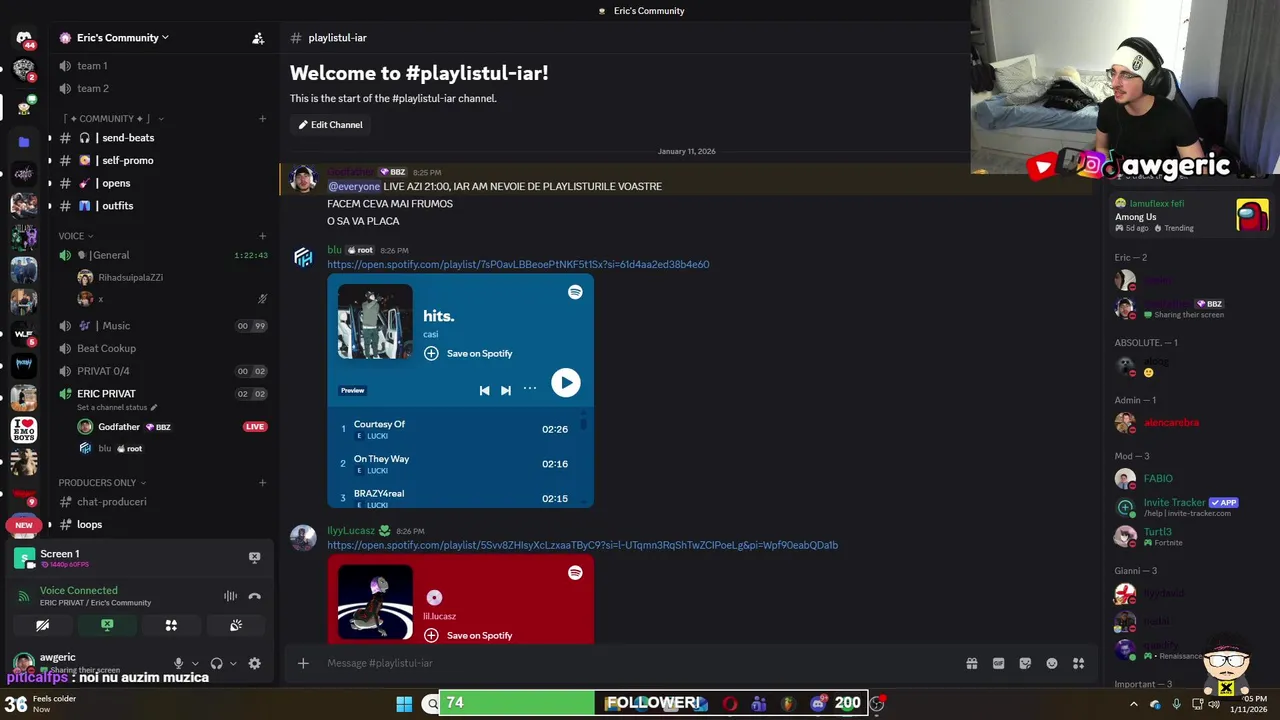Viewport: 1280px width, 720px height.
Task: Click Spotify logo in the red embed
Action: point(575,573)
